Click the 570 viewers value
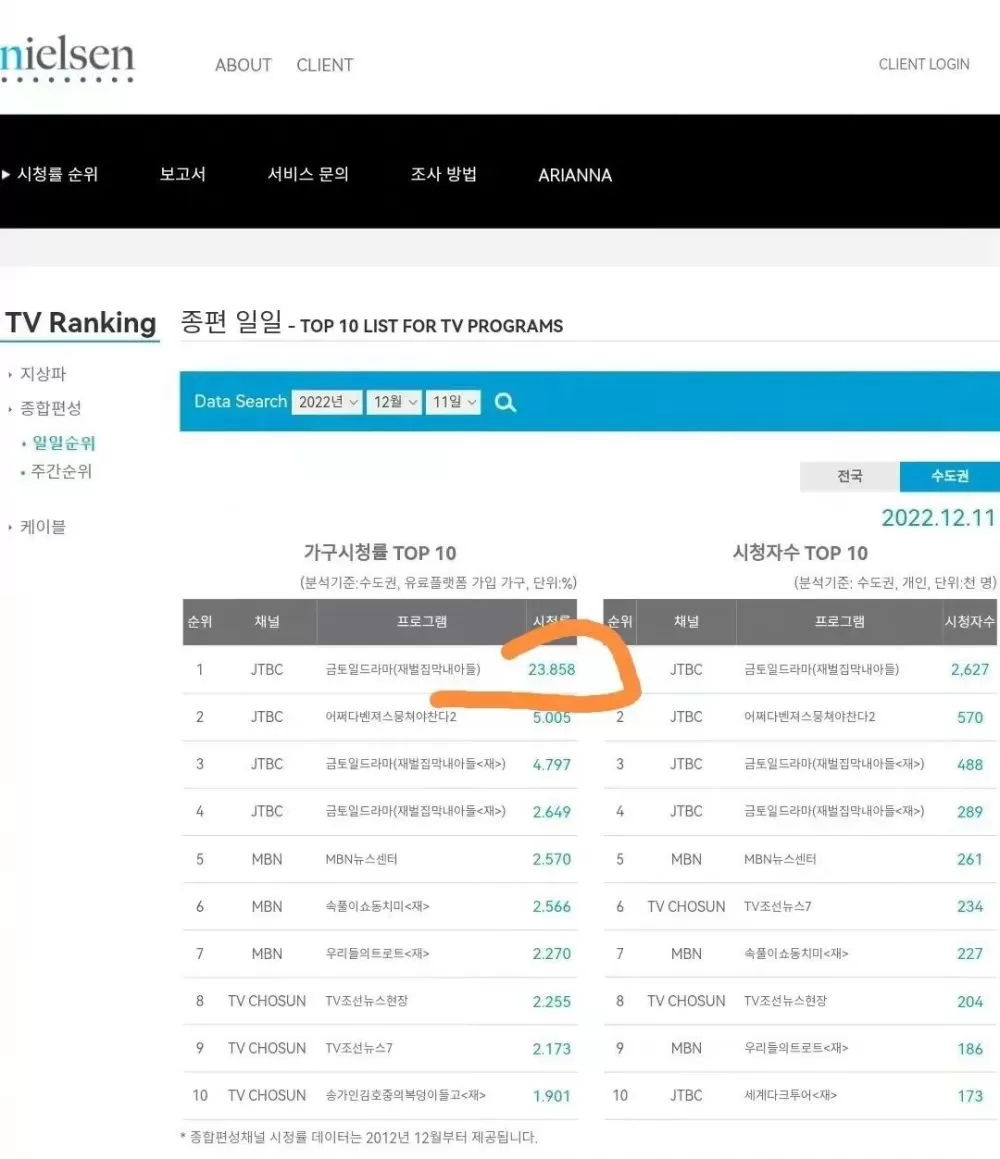The image size is (1000, 1159). point(970,718)
